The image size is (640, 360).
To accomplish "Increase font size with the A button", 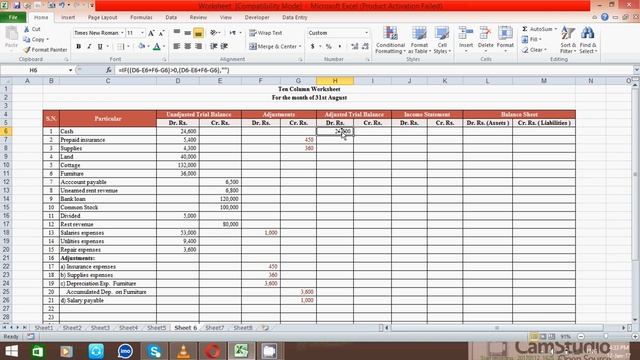I will coord(151,33).
